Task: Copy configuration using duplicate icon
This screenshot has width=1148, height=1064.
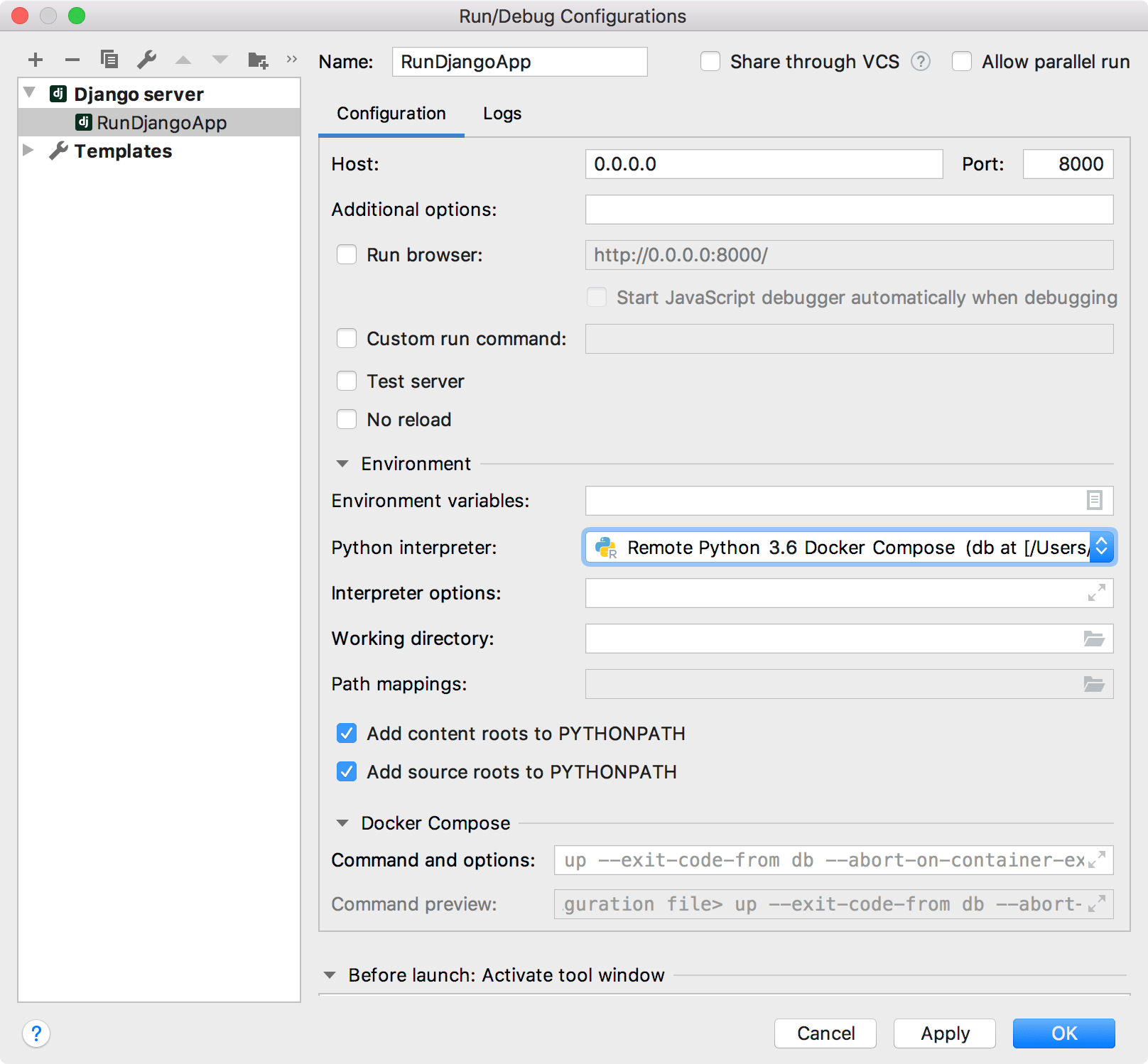Action: pos(109,59)
